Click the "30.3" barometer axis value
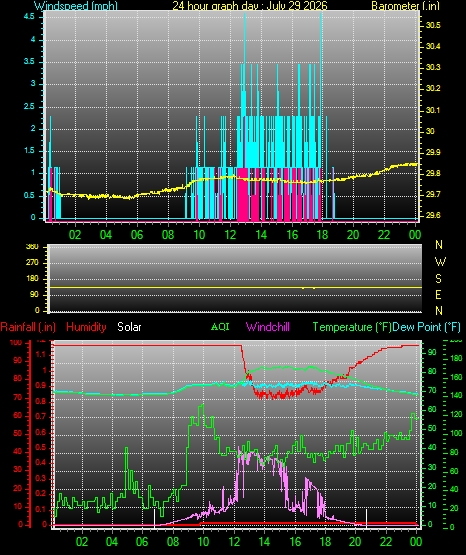This screenshot has width=466, height=555. (x=433, y=67)
